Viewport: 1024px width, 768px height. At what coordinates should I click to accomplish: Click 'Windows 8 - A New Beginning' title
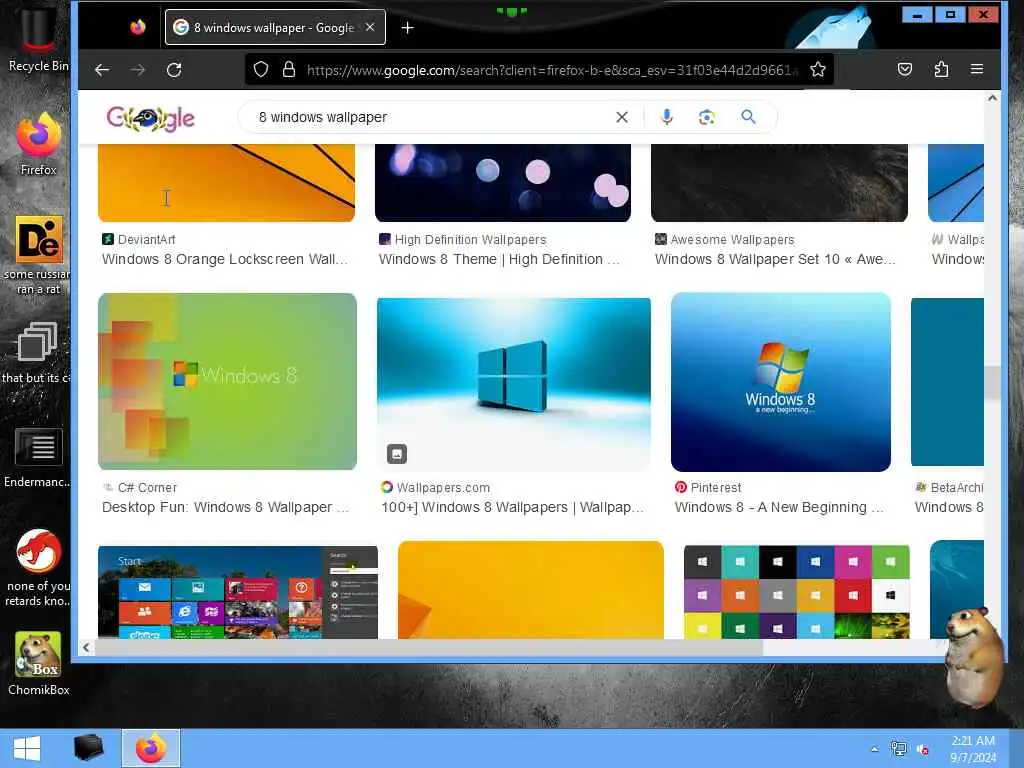(x=779, y=507)
